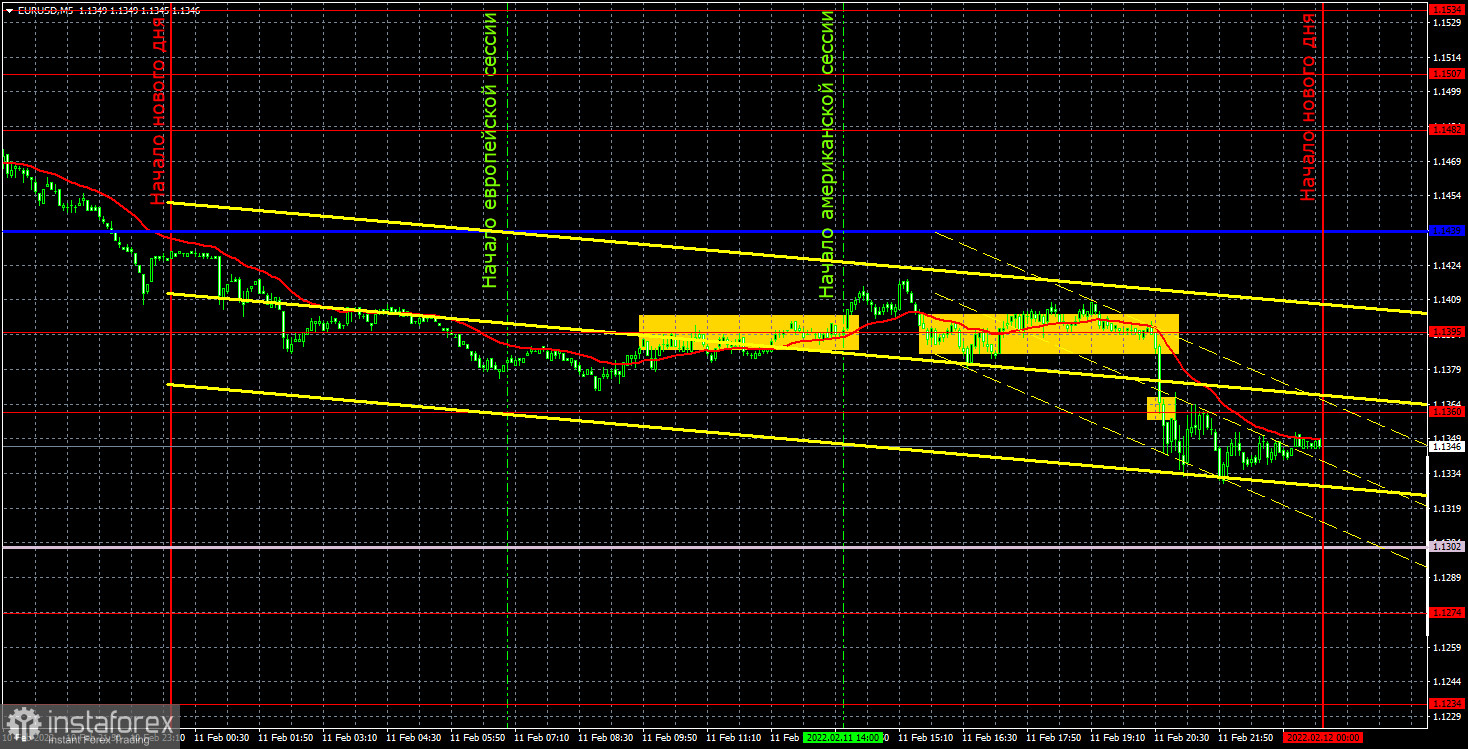The width and height of the screenshot is (1468, 749).
Task: Click the 11 Feb 19:10 time axis label
Action: pyautogui.click(x=1118, y=737)
